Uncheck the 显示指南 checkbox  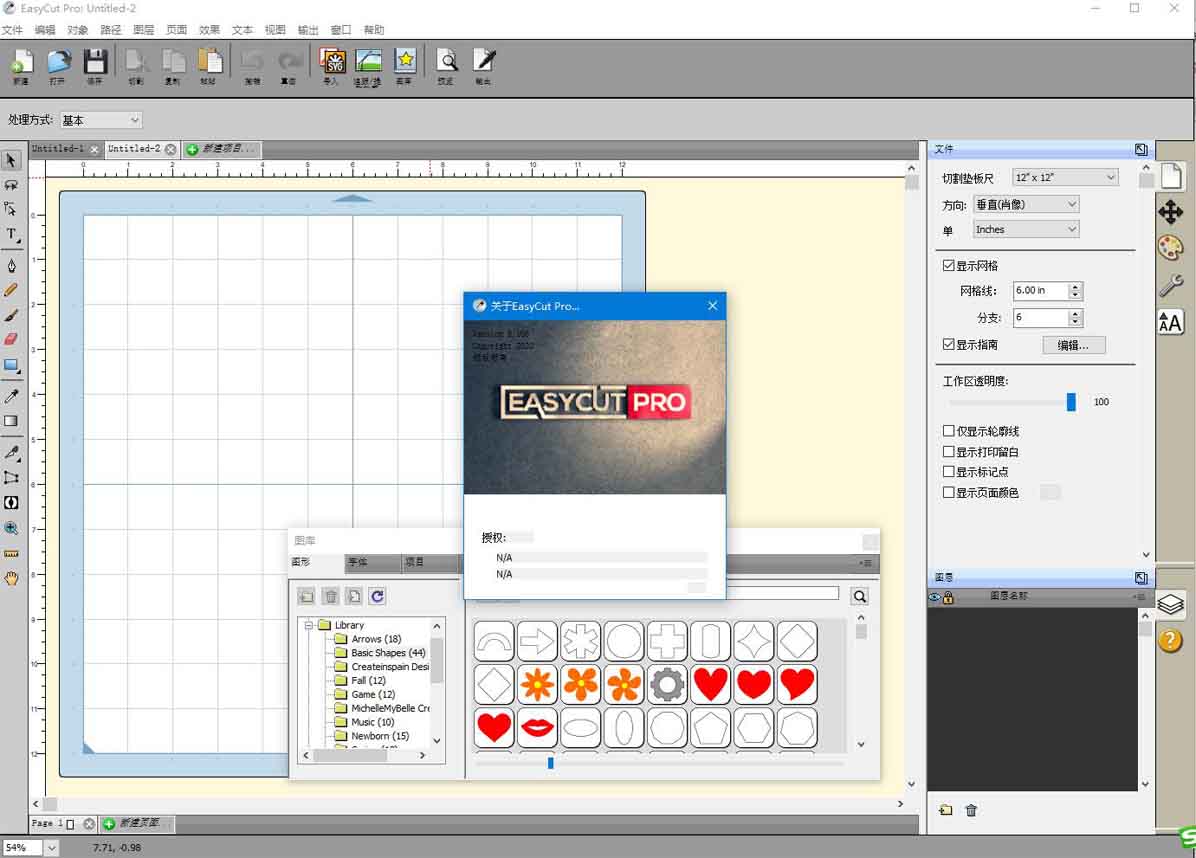(x=949, y=345)
